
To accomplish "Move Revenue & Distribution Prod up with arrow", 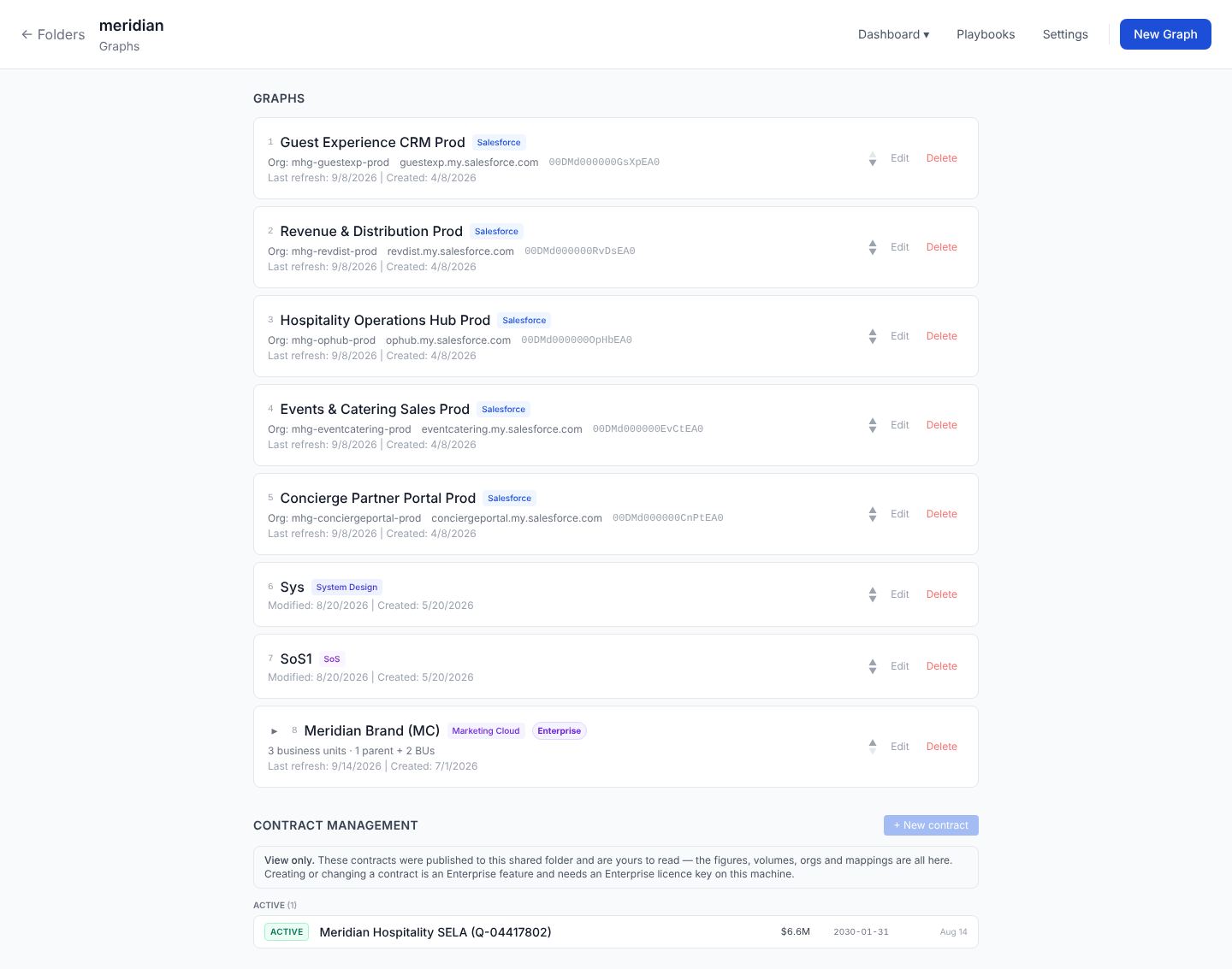I will pyautogui.click(x=873, y=243).
